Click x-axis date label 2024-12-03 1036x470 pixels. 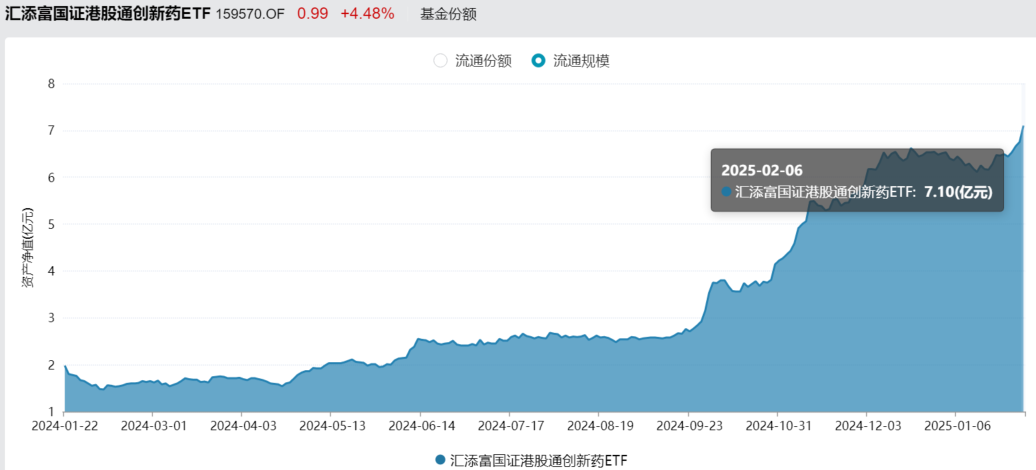pos(866,426)
